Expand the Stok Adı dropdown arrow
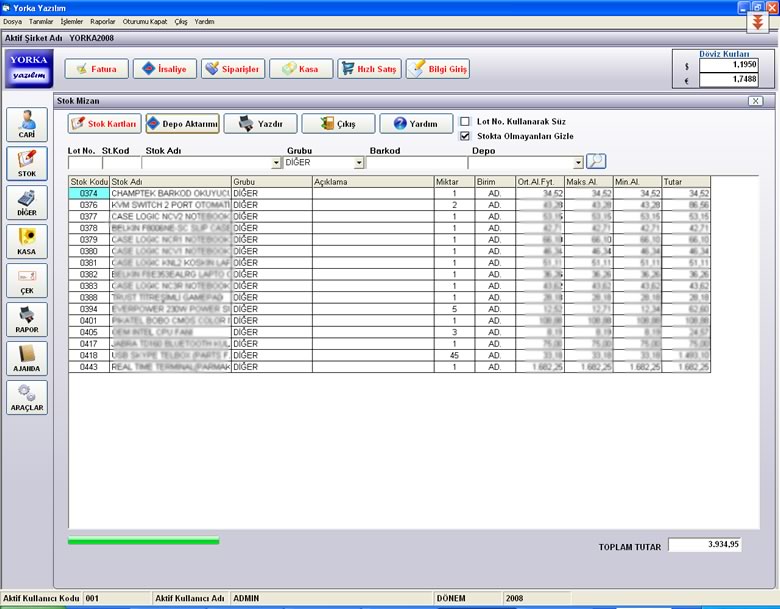This screenshot has width=780, height=609. point(276,163)
